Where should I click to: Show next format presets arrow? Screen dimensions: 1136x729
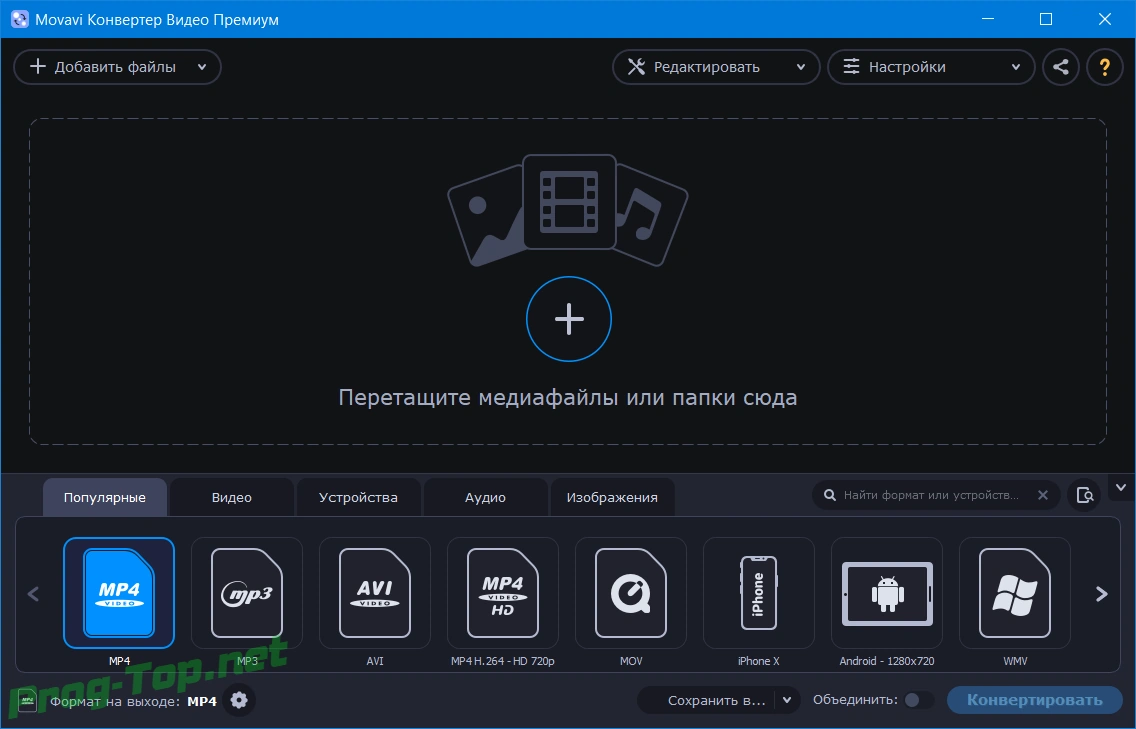pos(1101,594)
